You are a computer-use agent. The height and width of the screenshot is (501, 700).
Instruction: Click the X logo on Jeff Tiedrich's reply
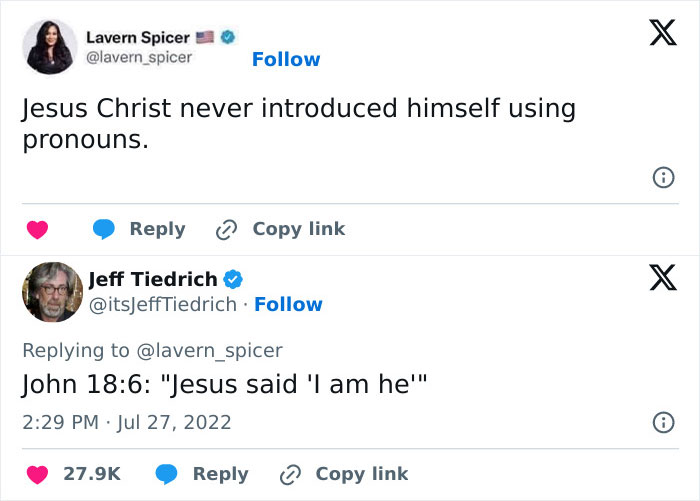pyautogui.click(x=655, y=276)
